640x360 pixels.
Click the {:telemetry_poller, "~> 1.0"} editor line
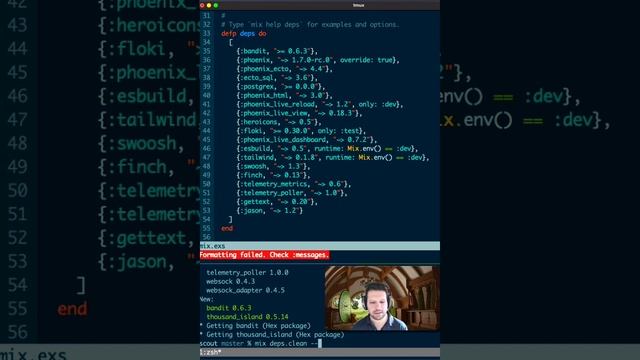(292, 193)
